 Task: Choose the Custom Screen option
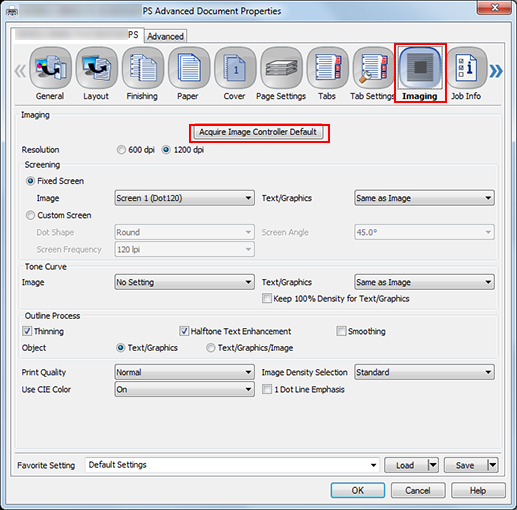tap(30, 215)
